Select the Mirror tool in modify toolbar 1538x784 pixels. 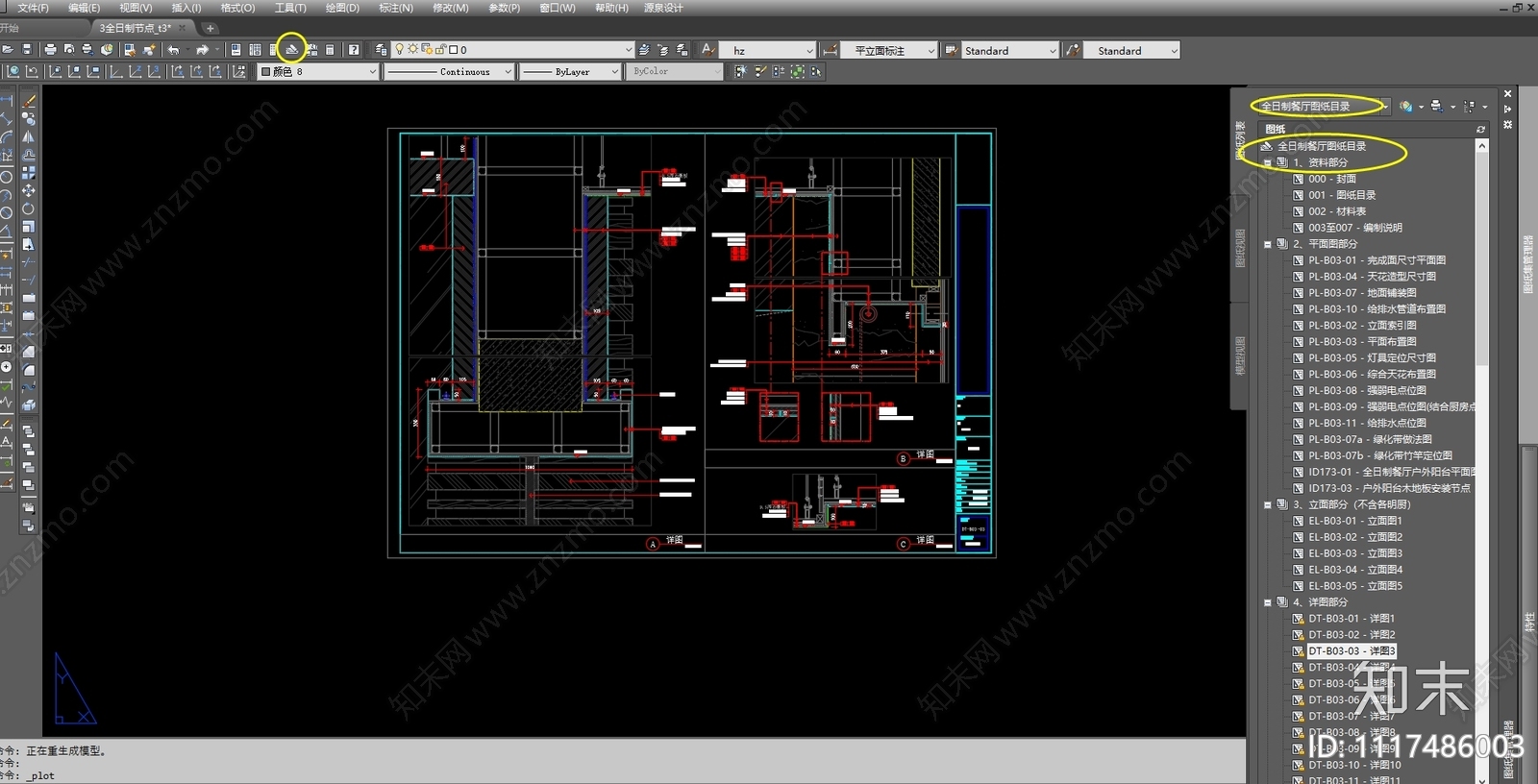[x=28, y=136]
